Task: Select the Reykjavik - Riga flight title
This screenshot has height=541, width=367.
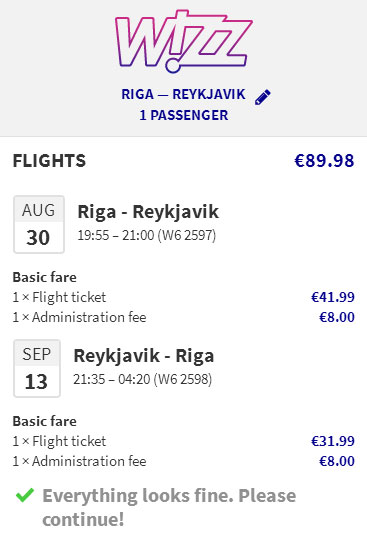Action: 144,356
